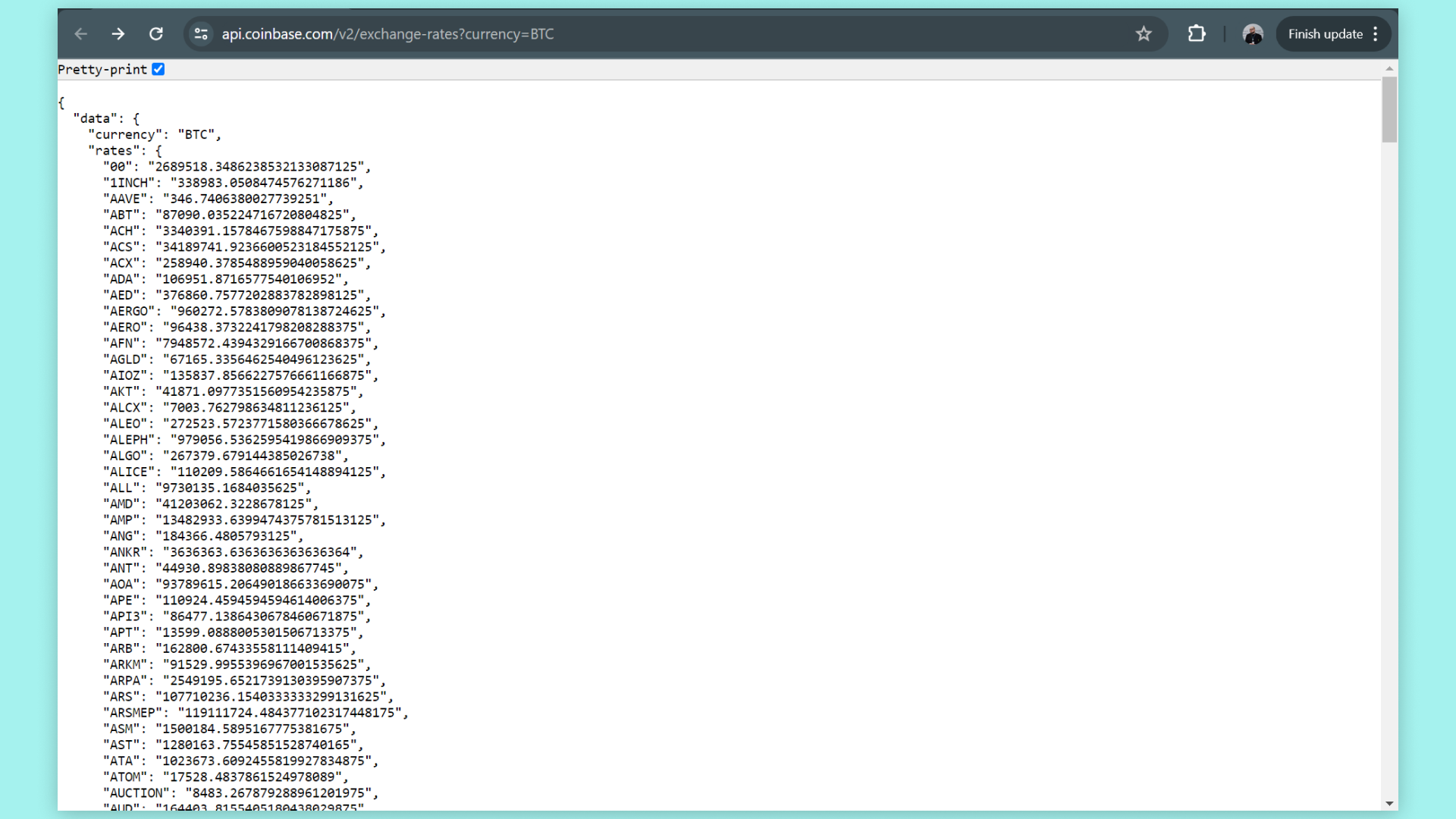The image size is (1456, 819).
Task: Click the vertical scrollbar thumb
Action: coord(1389,110)
